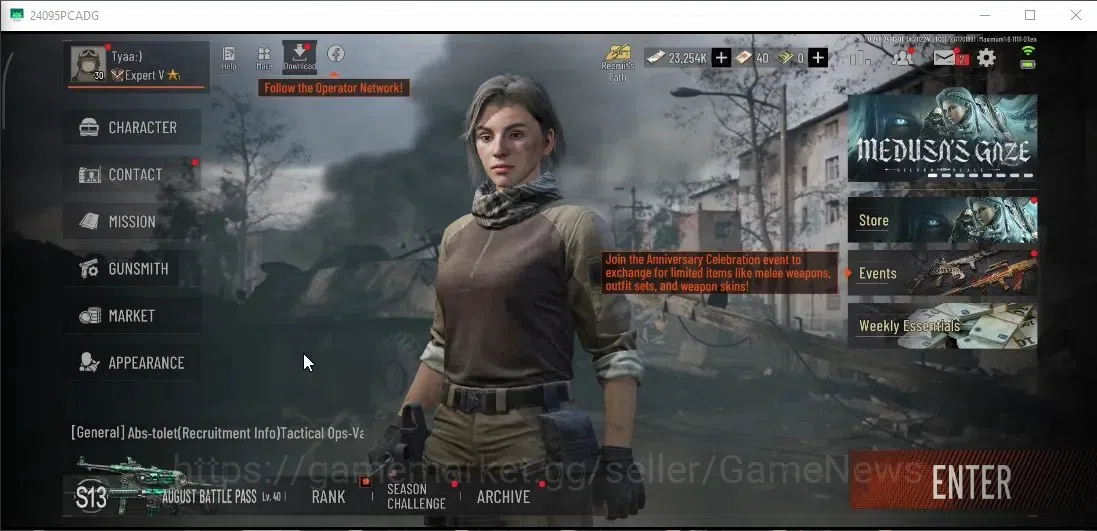Open the CONTACT menu
Viewport: 1097px width, 531px height.
pyautogui.click(x=133, y=174)
